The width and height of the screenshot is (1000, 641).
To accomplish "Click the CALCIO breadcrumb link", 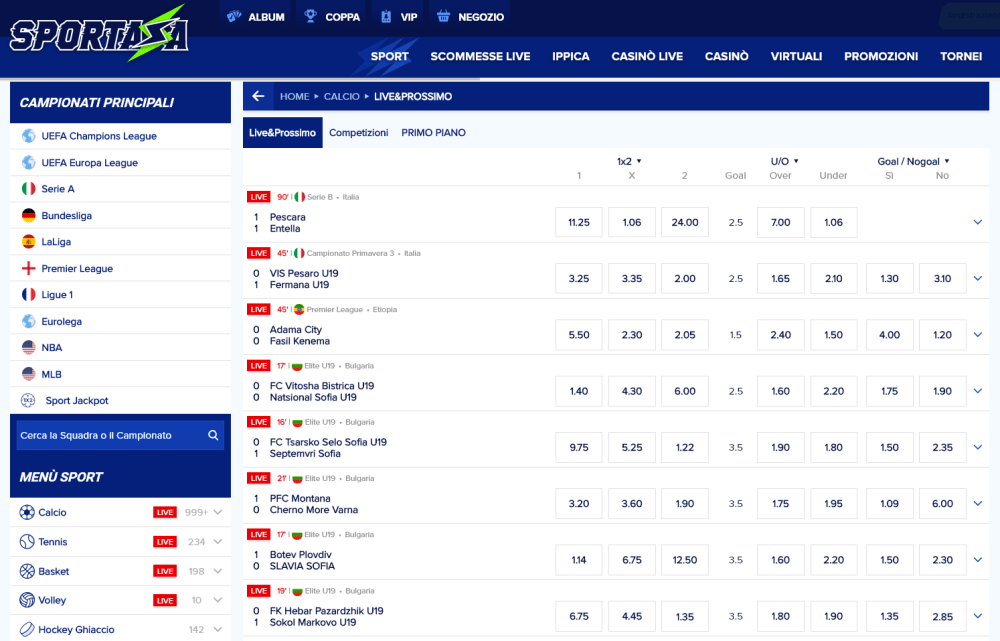I will click(342, 96).
